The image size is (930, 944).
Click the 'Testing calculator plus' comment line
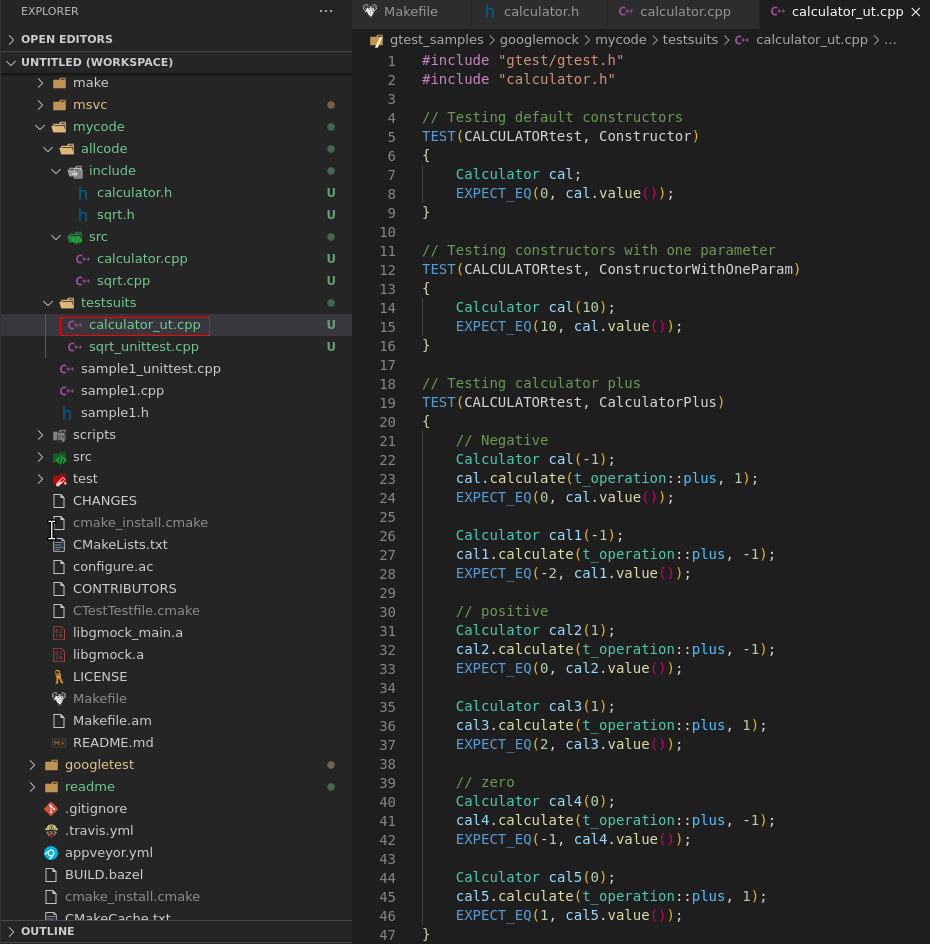pyautogui.click(x=531, y=384)
